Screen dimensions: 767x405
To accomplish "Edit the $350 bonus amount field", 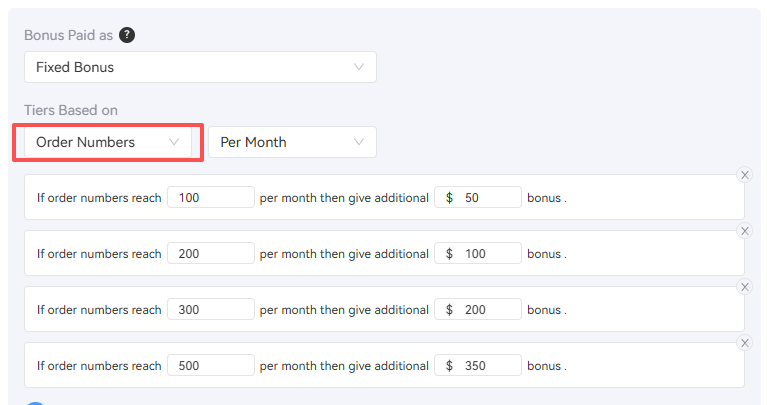I will click(478, 365).
